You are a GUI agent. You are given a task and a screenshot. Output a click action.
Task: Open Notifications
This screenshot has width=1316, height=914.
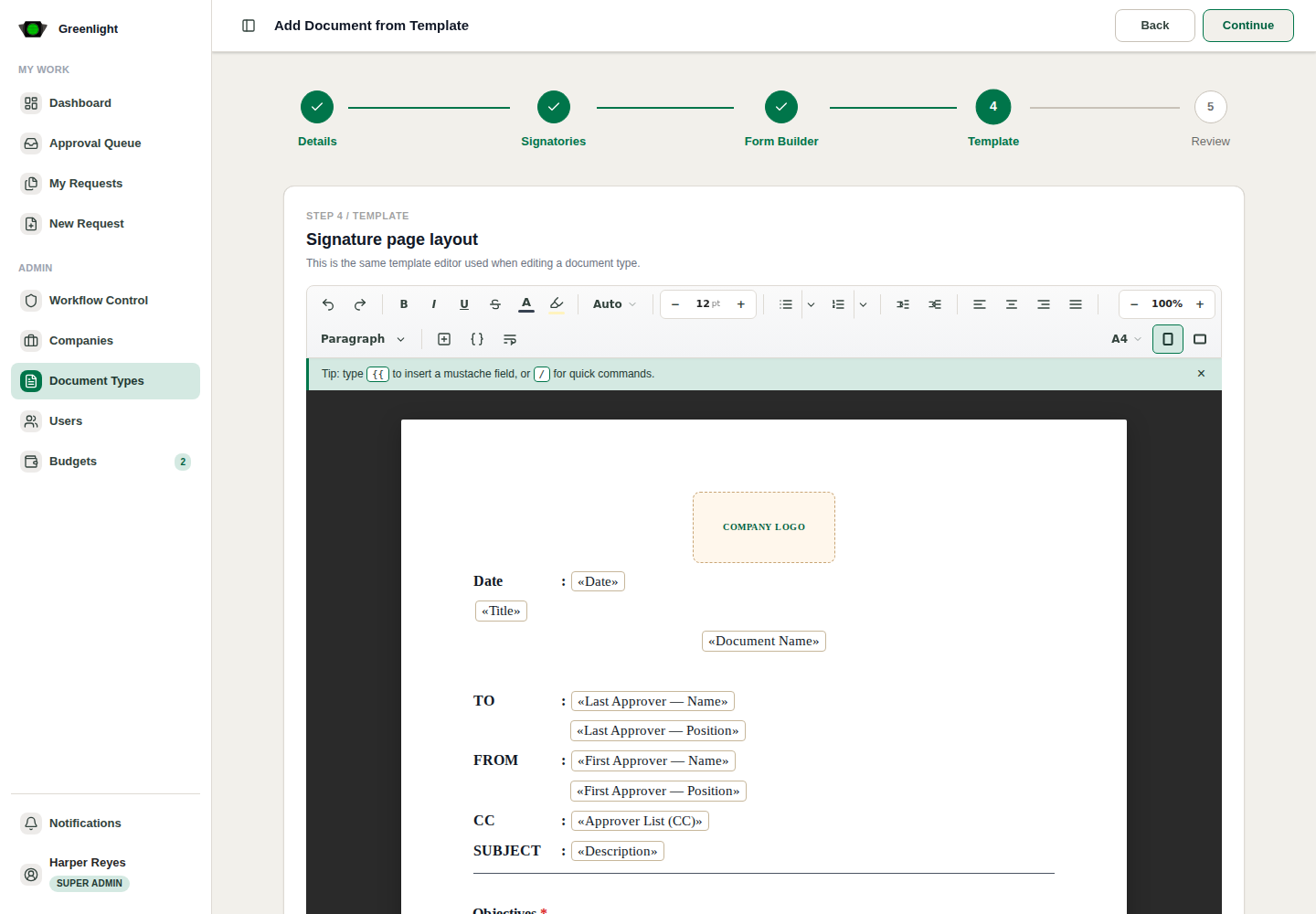pyautogui.click(x=105, y=824)
